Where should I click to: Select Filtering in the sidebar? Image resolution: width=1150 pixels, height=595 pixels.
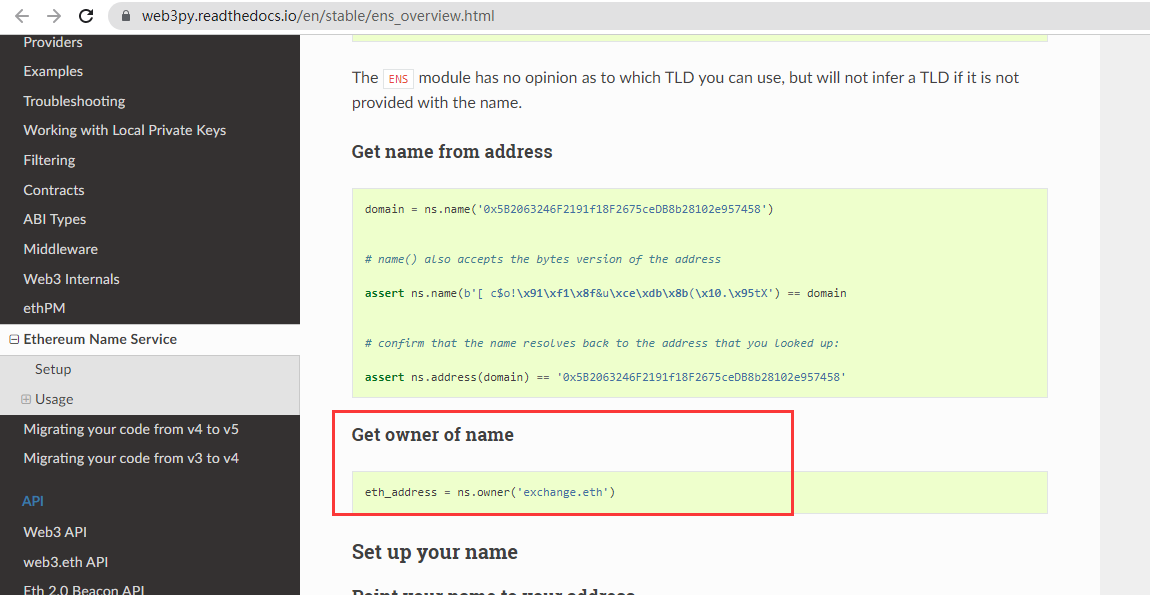(x=49, y=160)
